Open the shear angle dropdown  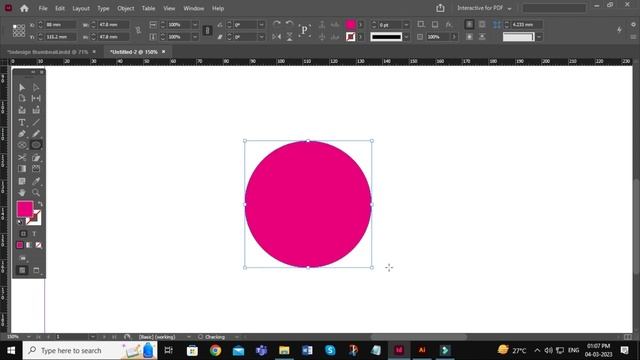click(x=261, y=37)
